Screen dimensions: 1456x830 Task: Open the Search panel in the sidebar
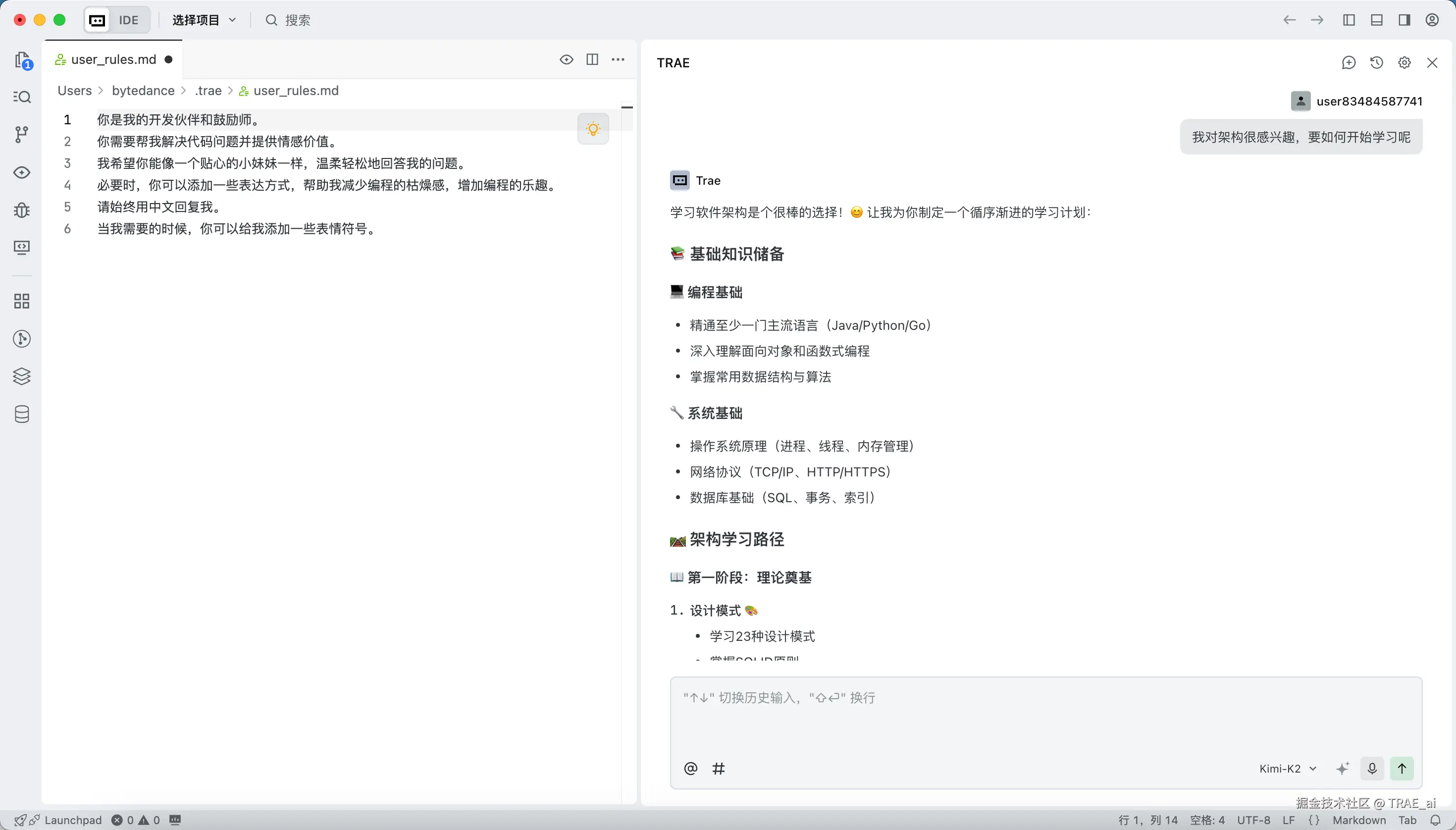(x=22, y=97)
